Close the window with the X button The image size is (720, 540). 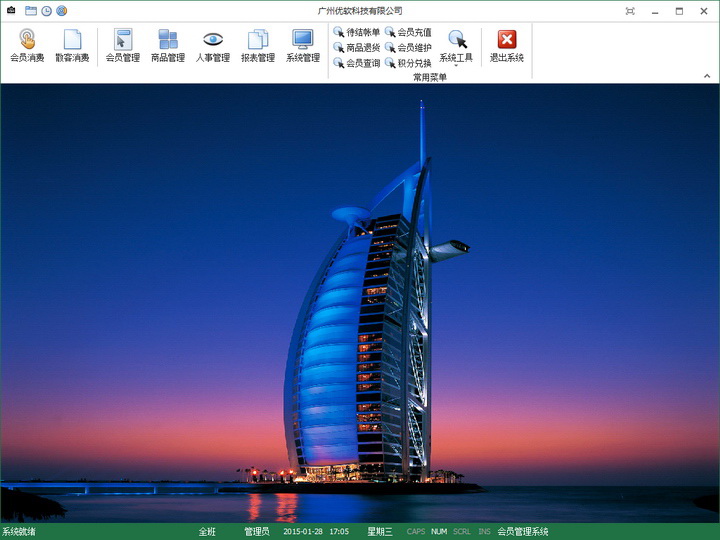(x=703, y=11)
